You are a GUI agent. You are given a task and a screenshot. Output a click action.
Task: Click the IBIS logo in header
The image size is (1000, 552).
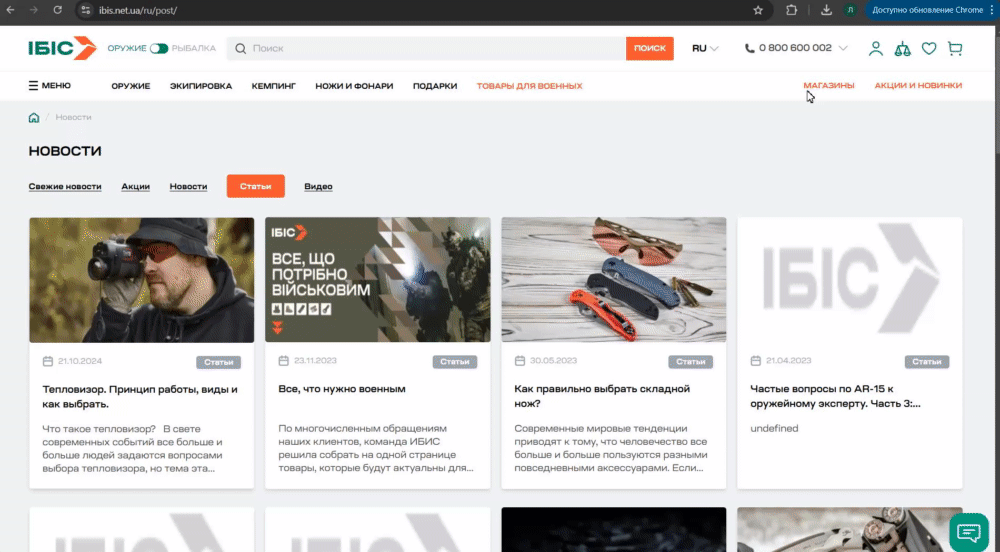[x=62, y=48]
